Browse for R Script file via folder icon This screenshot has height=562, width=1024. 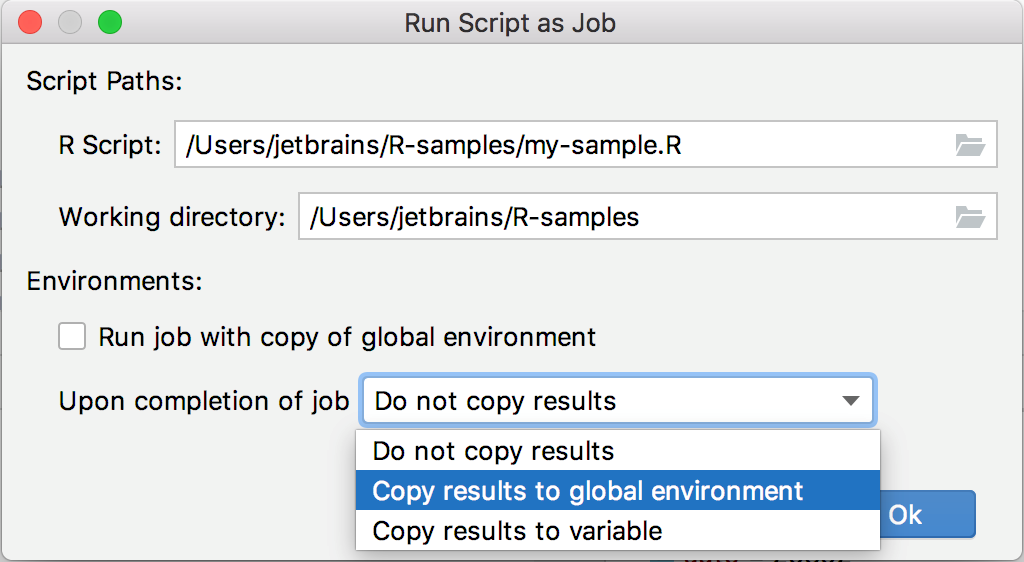(x=969, y=146)
